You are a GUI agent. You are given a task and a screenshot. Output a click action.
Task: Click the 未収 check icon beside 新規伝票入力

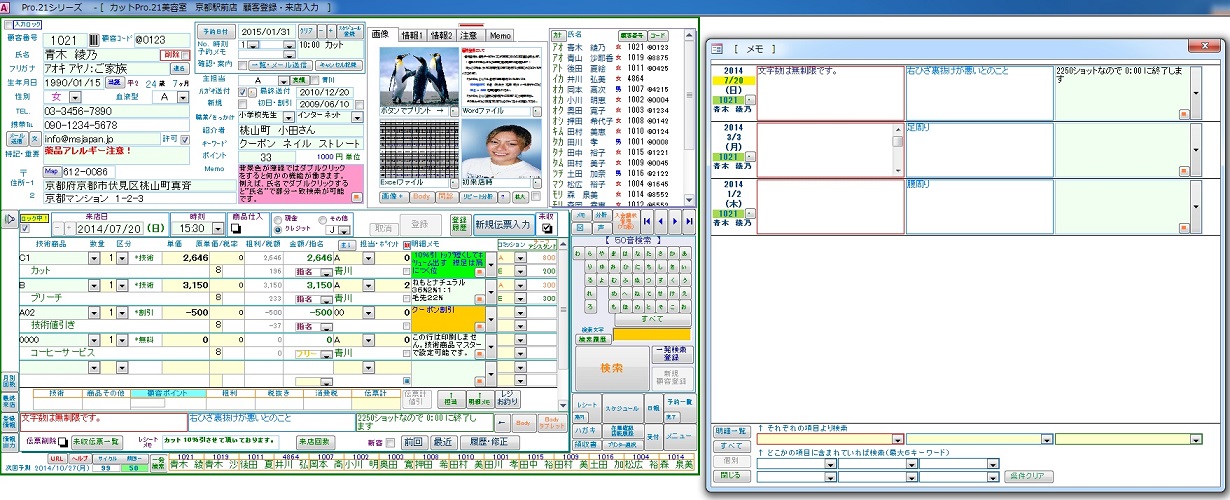point(546,229)
